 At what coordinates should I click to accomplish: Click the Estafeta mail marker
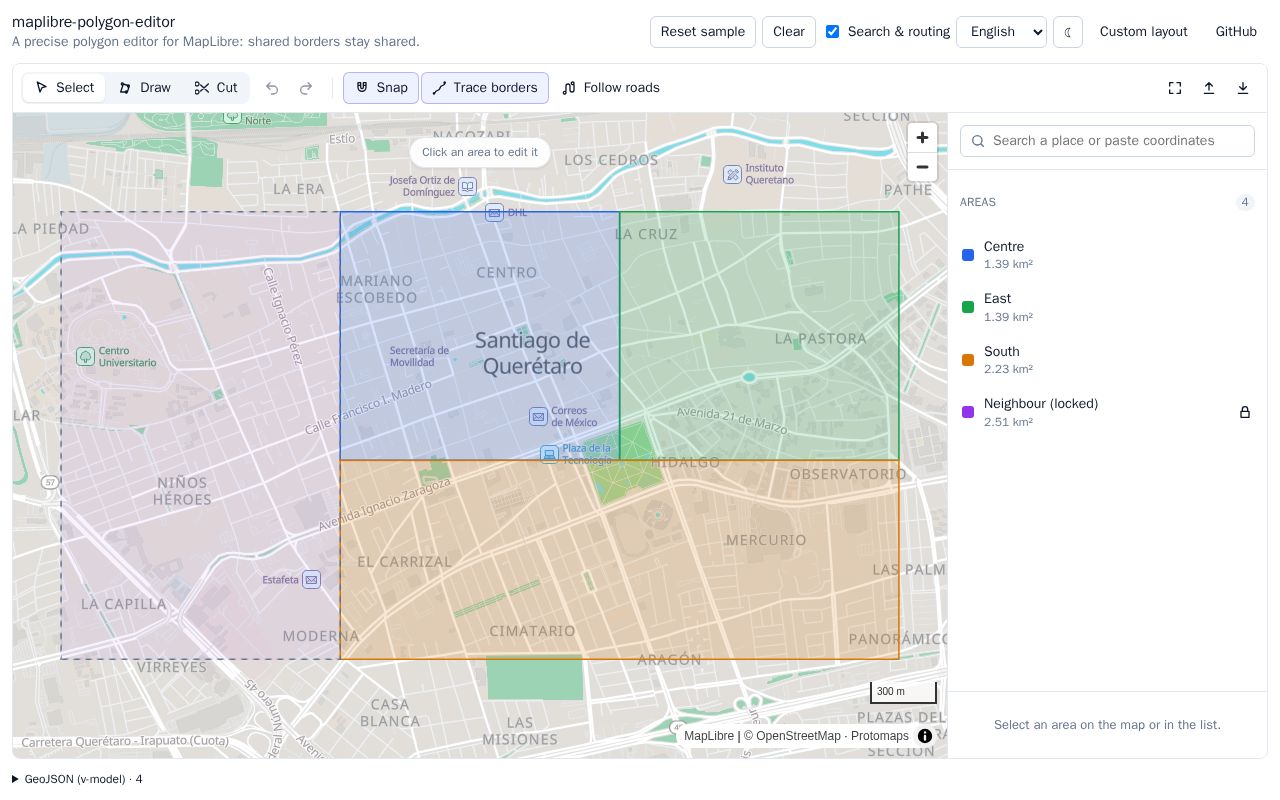pyautogui.click(x=311, y=580)
